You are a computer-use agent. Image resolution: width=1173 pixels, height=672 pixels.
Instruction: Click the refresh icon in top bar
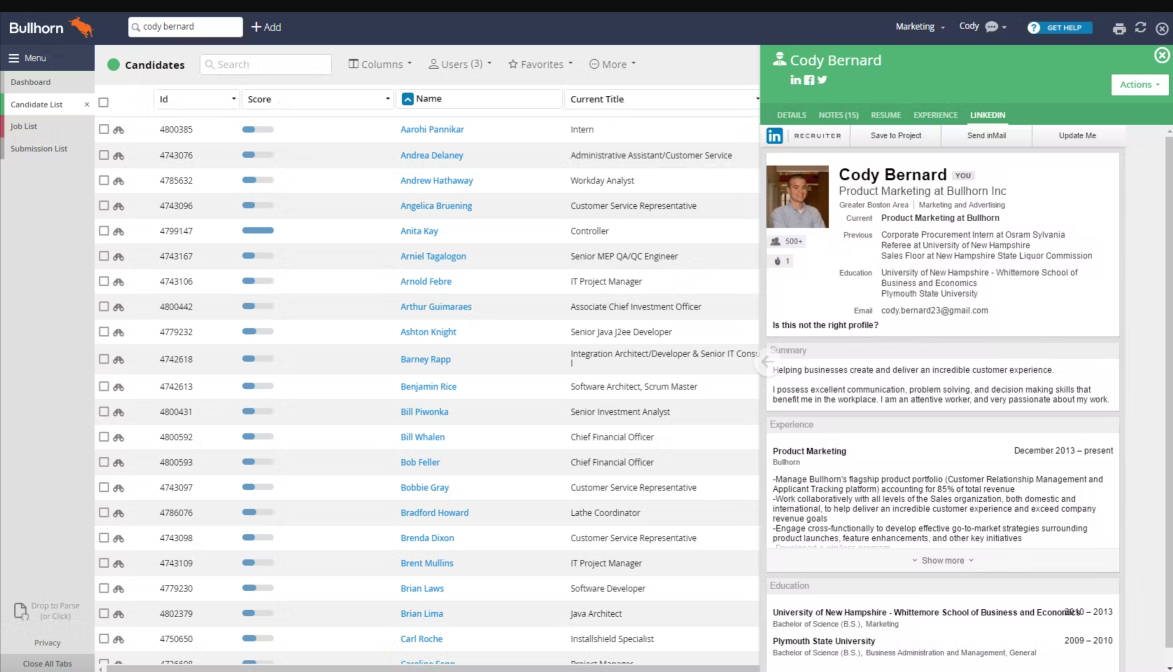pyautogui.click(x=1140, y=28)
